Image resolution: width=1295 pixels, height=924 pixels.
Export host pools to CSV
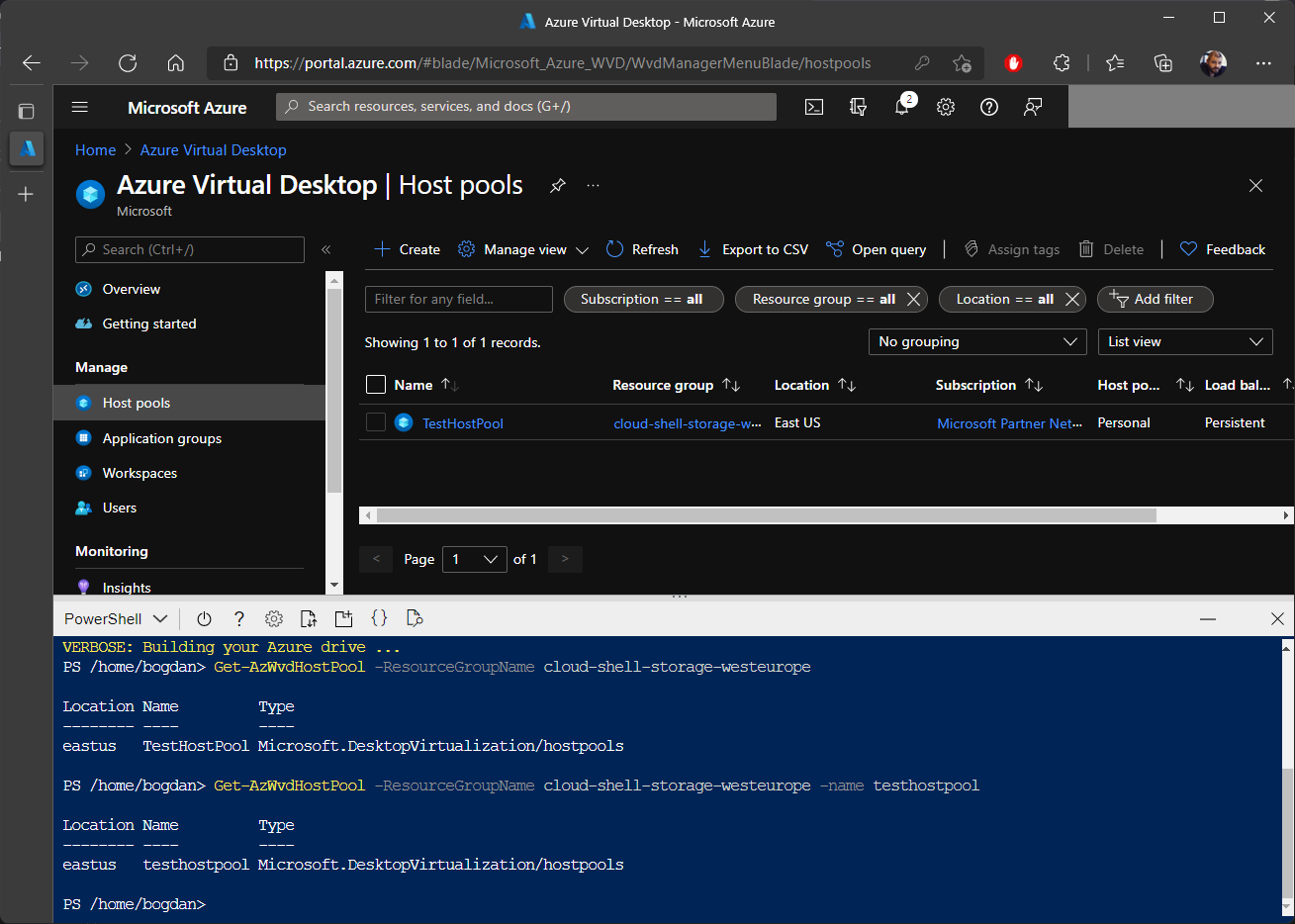point(753,249)
